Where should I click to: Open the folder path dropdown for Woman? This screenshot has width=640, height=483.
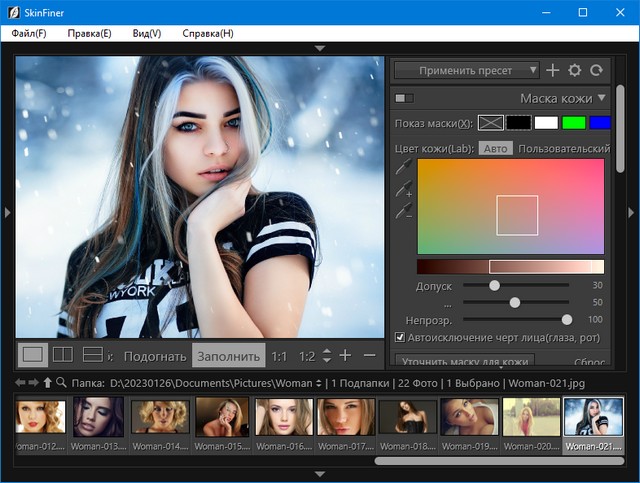(319, 382)
